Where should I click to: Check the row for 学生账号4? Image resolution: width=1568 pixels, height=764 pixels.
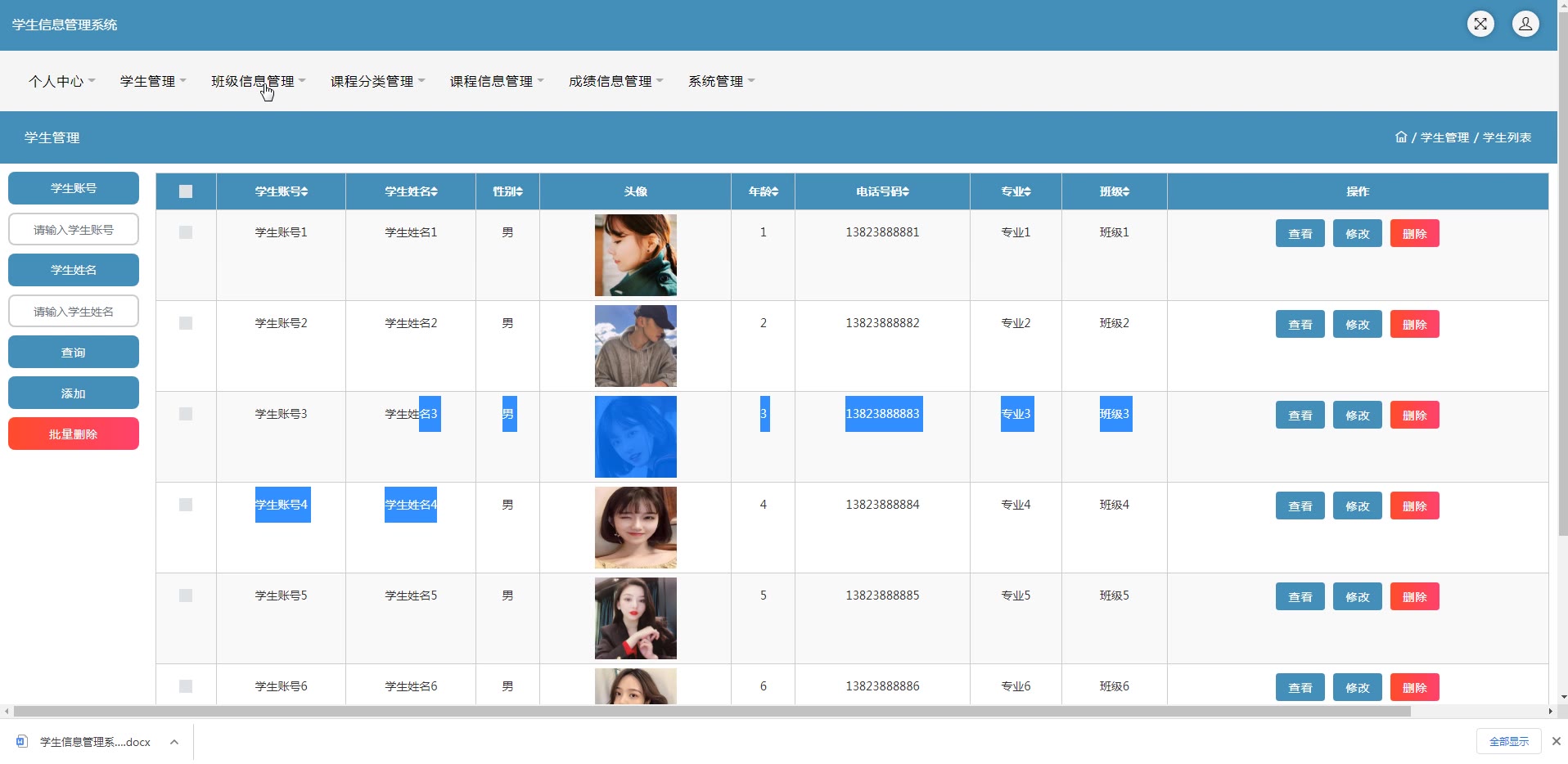point(186,505)
